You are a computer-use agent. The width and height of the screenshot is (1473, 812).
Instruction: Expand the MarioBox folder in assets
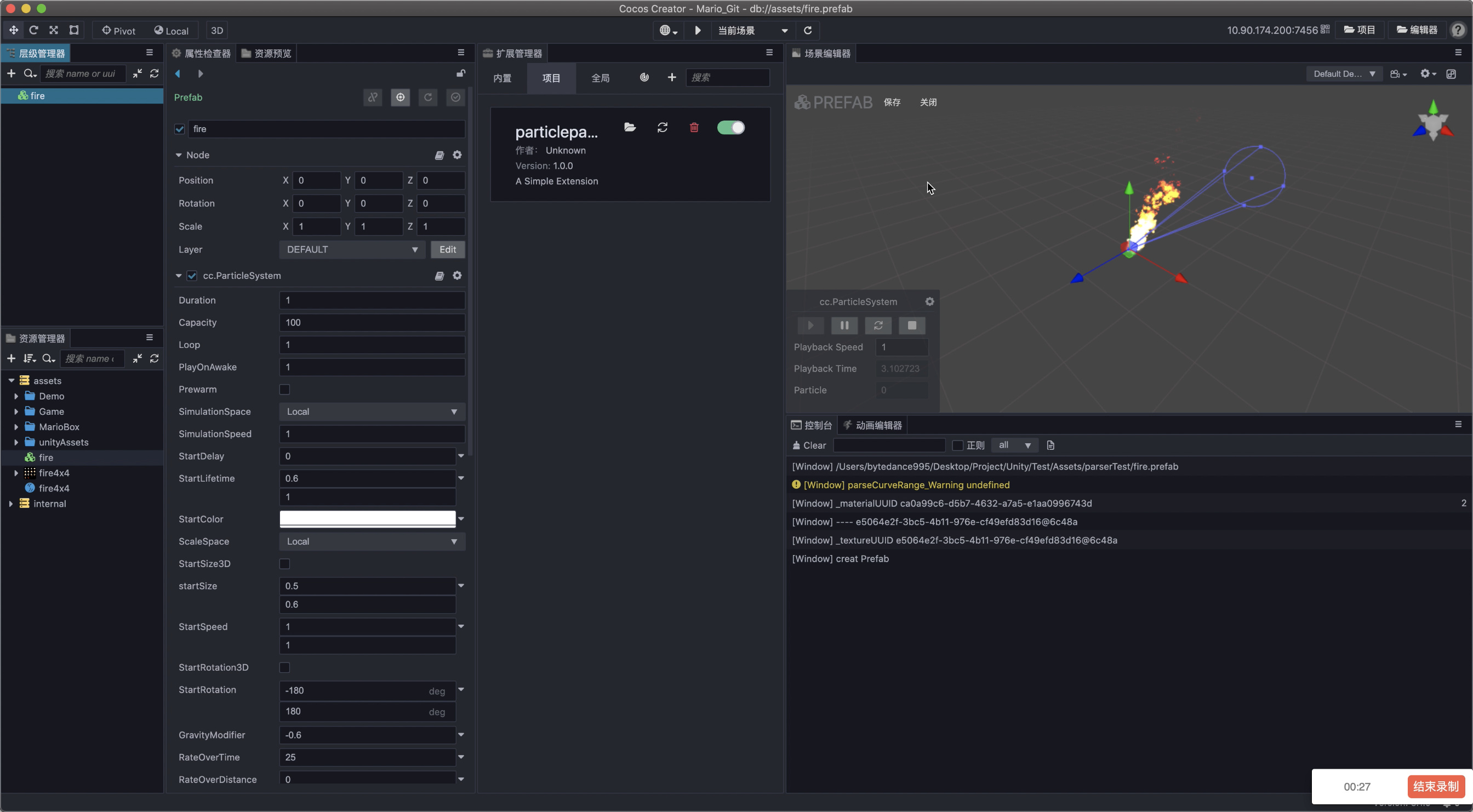16,427
